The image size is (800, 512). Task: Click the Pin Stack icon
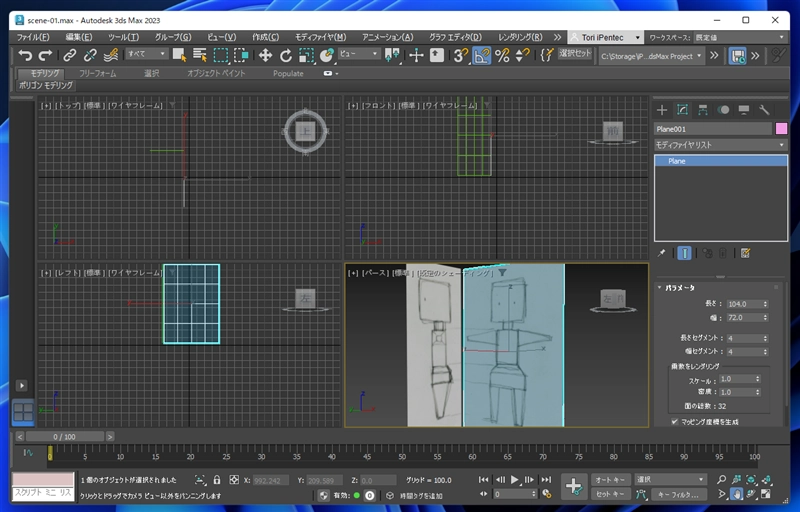pos(661,253)
